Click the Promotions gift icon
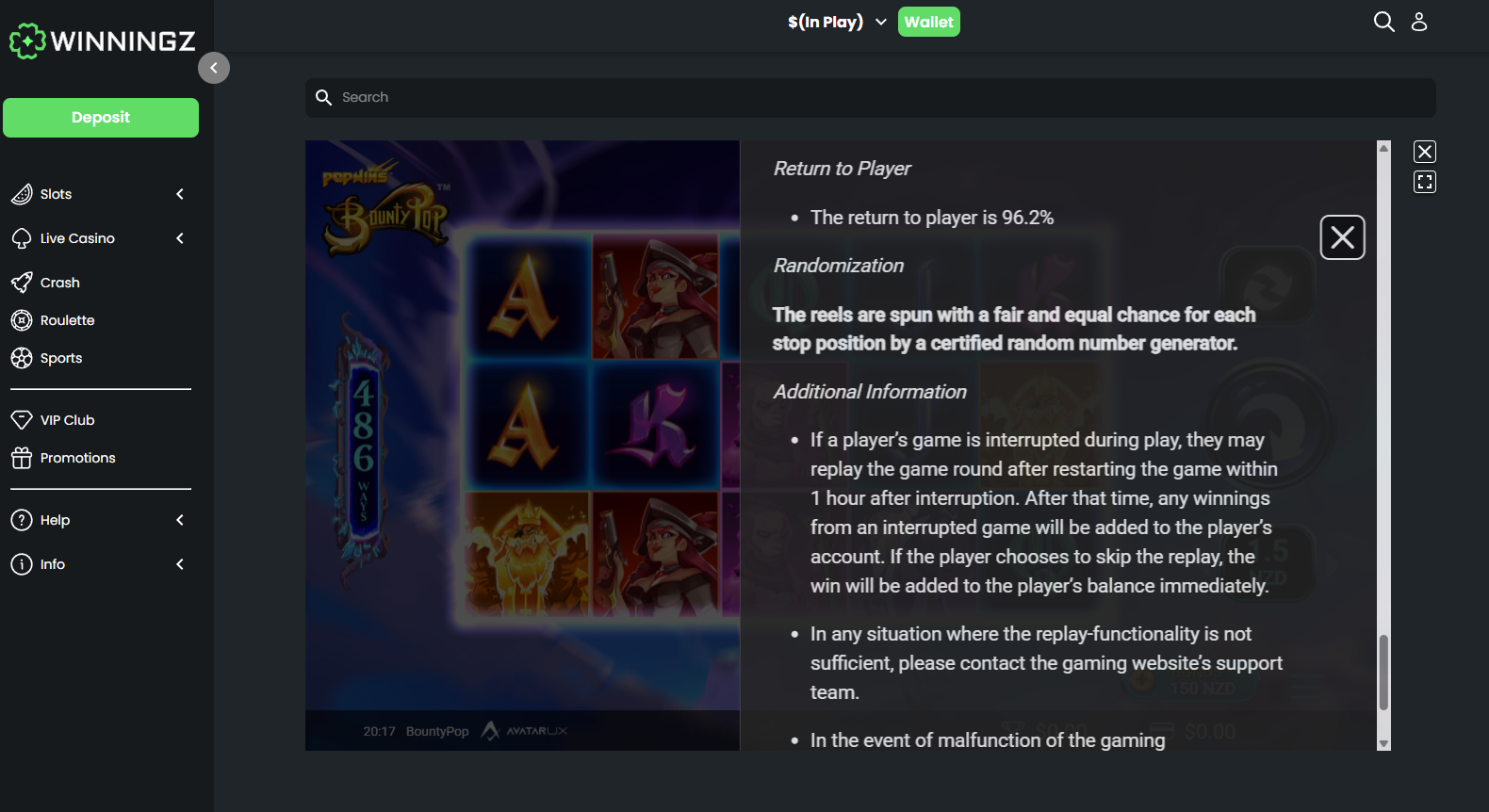Screen dimensions: 1489x812 pyautogui.click(x=22, y=458)
